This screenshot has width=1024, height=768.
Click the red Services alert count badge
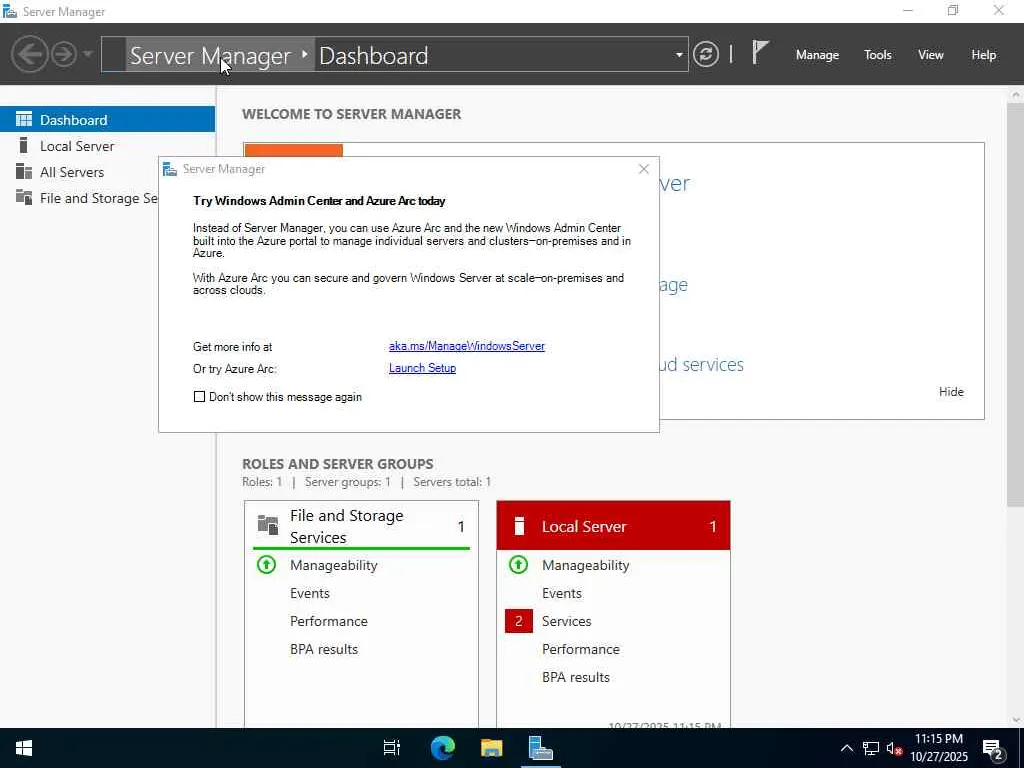[519, 621]
